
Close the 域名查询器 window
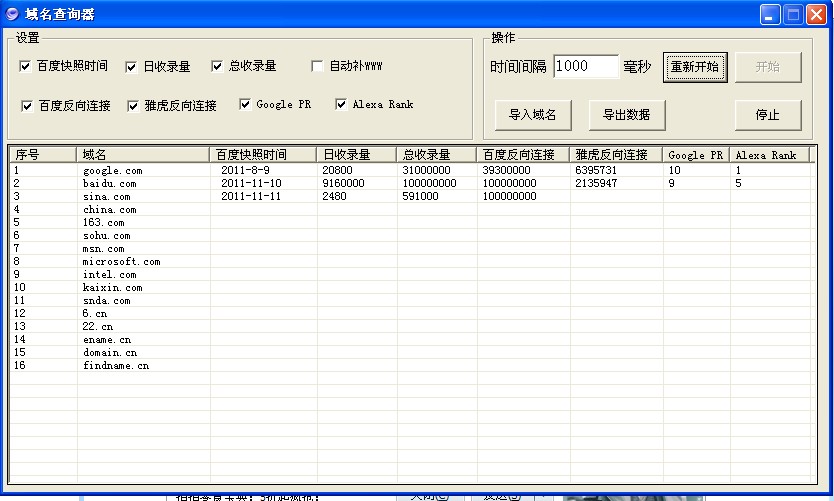(816, 14)
